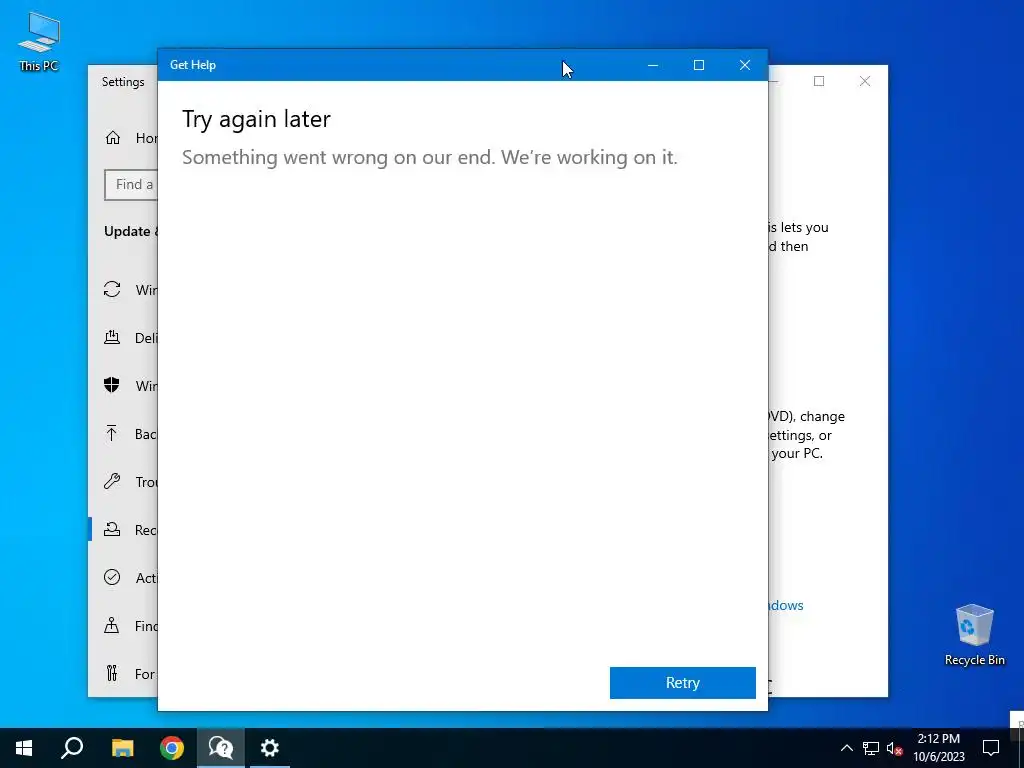Image resolution: width=1024 pixels, height=768 pixels.
Task: Select Recovery icon in Settings sidebar
Action: click(112, 530)
